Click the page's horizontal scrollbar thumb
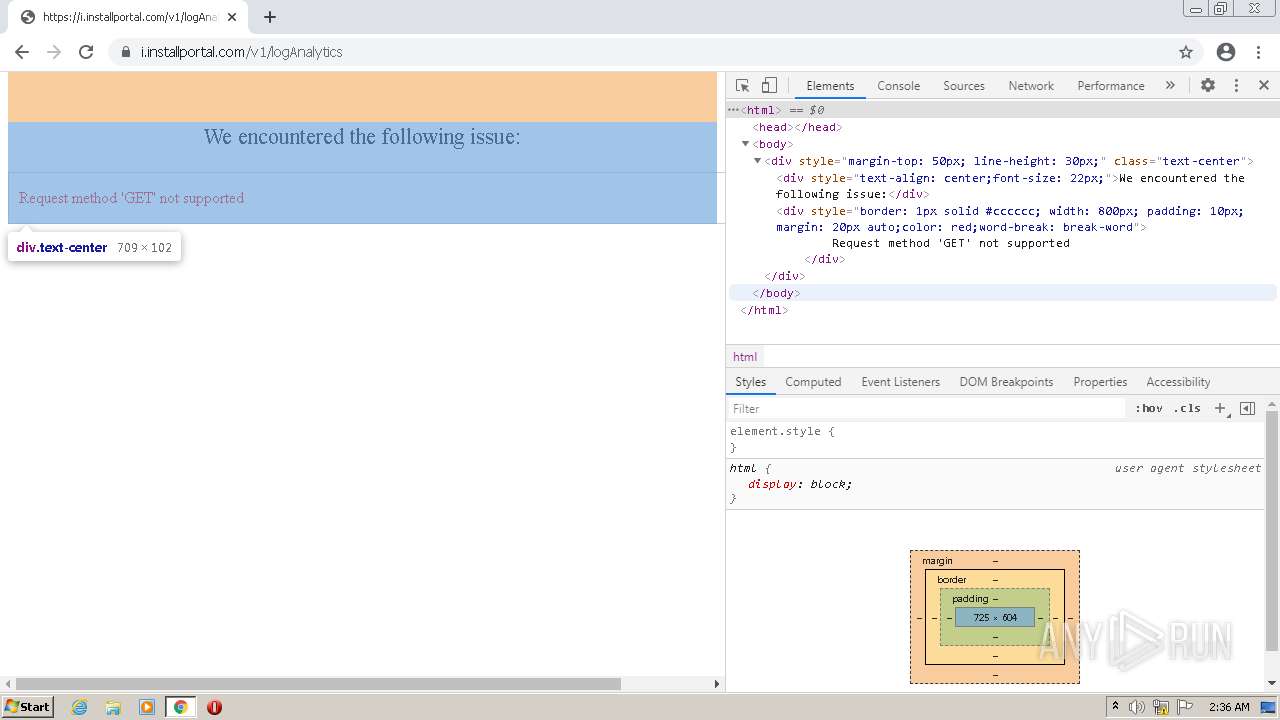Screen dimensions: 1280x720 [318, 684]
